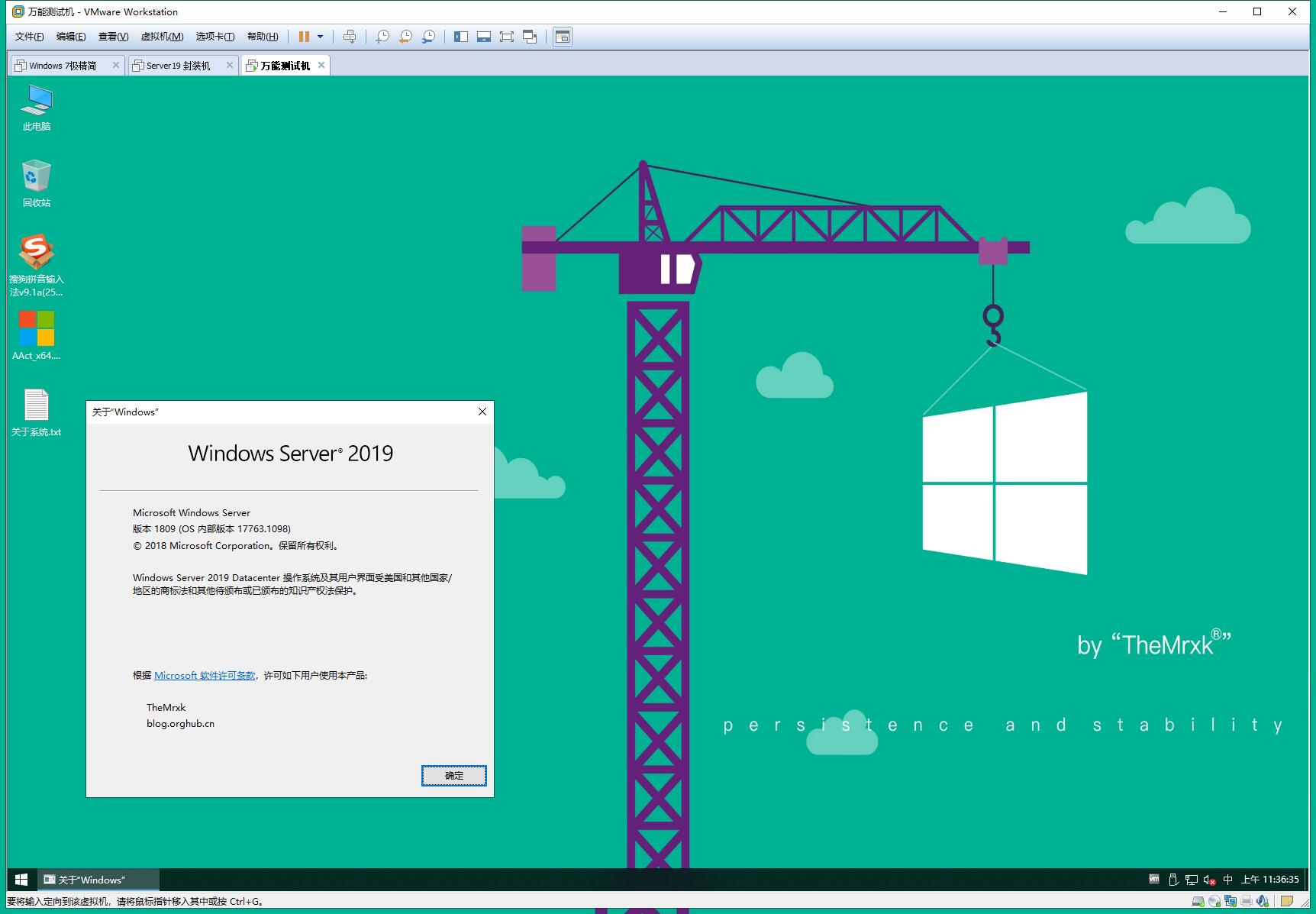Revert the VM to its previous snapshot

[405, 37]
